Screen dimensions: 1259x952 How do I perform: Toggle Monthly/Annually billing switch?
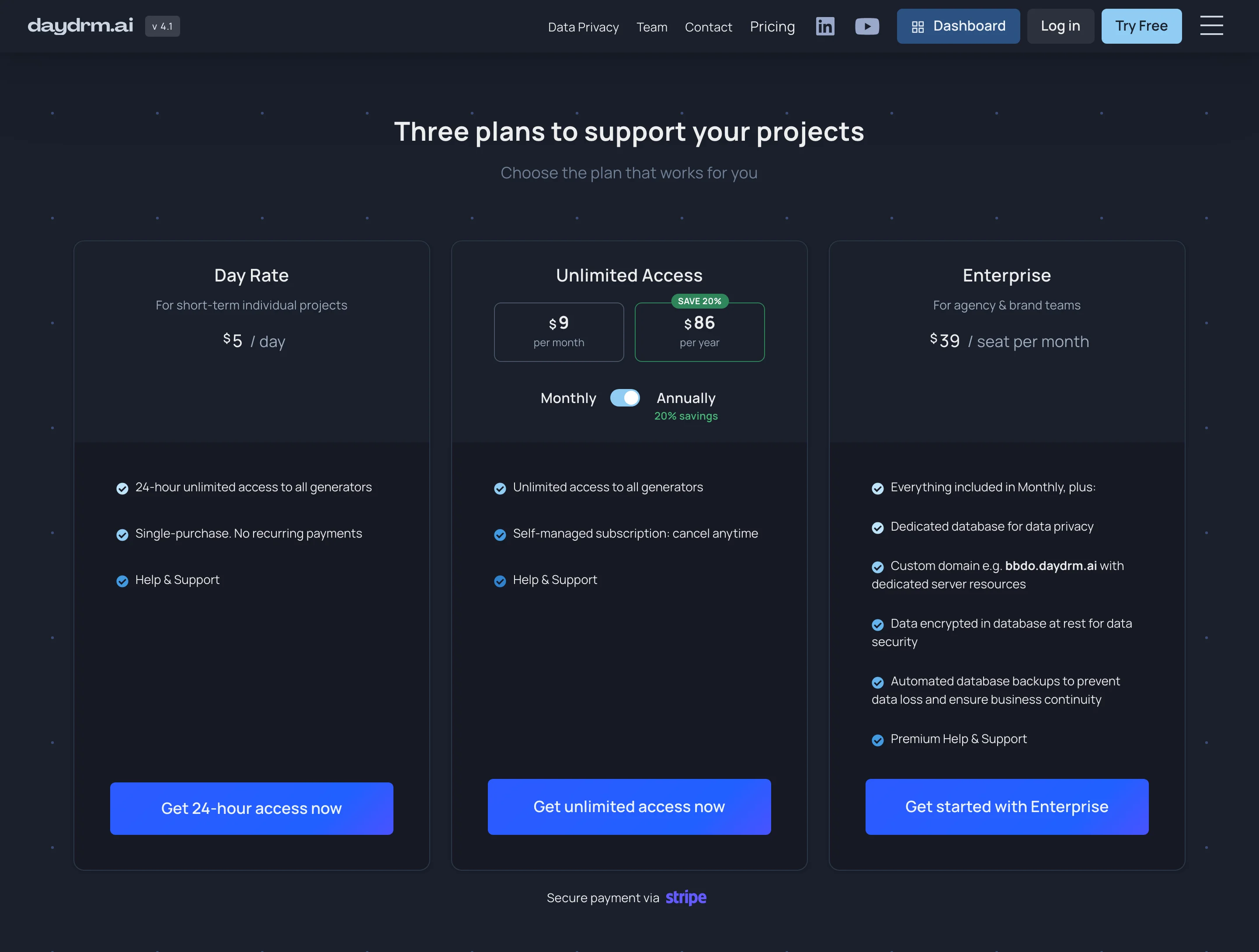(625, 398)
